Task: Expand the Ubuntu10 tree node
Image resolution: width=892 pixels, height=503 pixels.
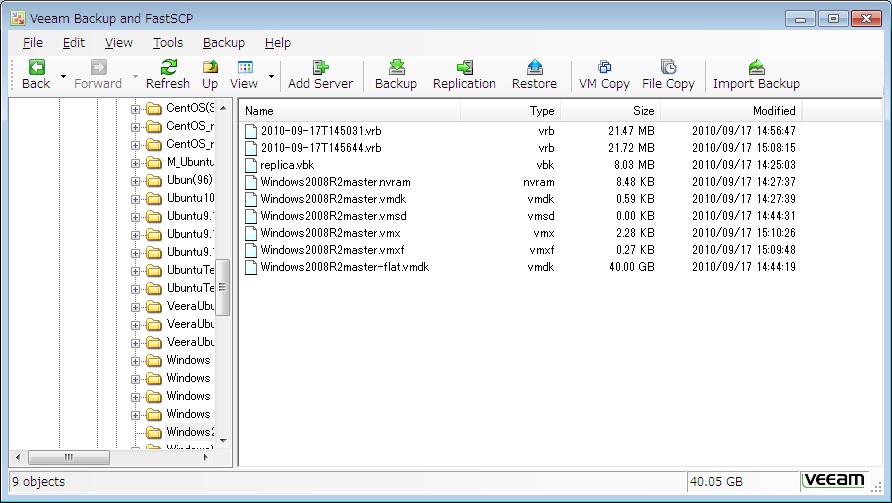Action: tap(135, 199)
